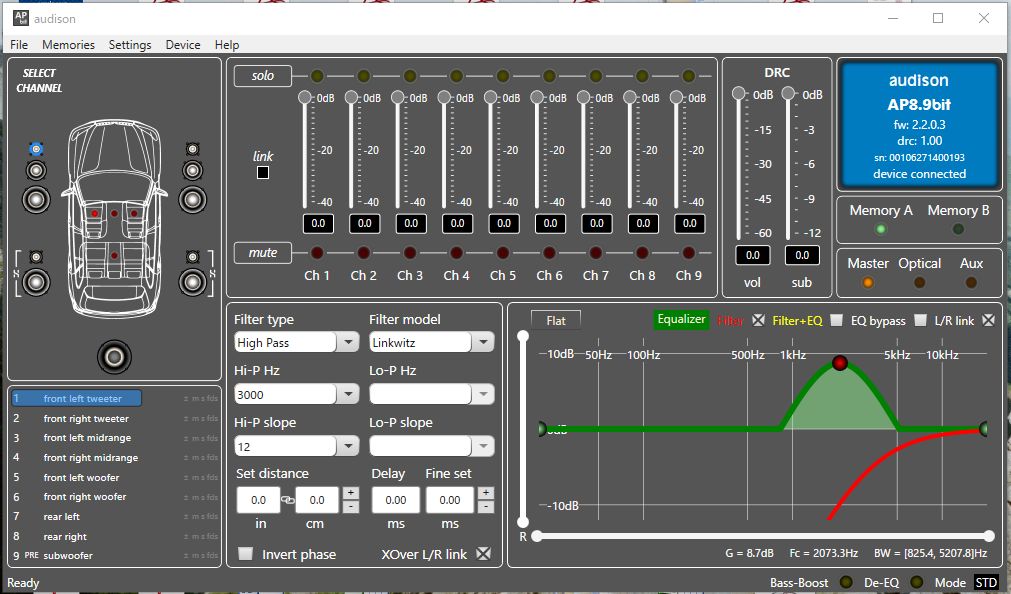Mute Ch 7 with its mute light

(596, 253)
